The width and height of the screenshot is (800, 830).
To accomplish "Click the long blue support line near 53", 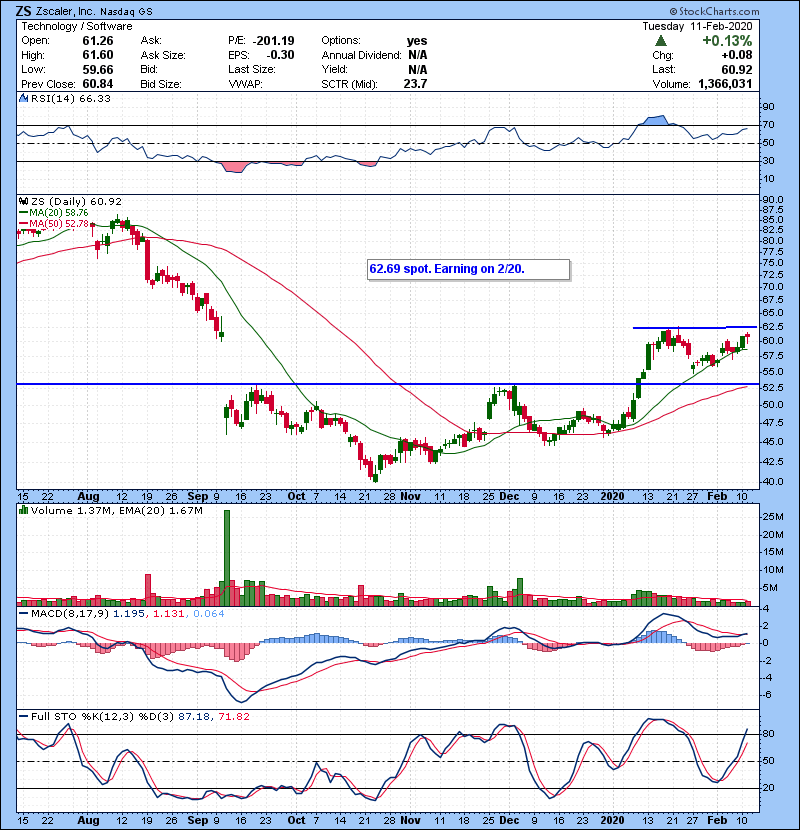I will pyautogui.click(x=388, y=384).
